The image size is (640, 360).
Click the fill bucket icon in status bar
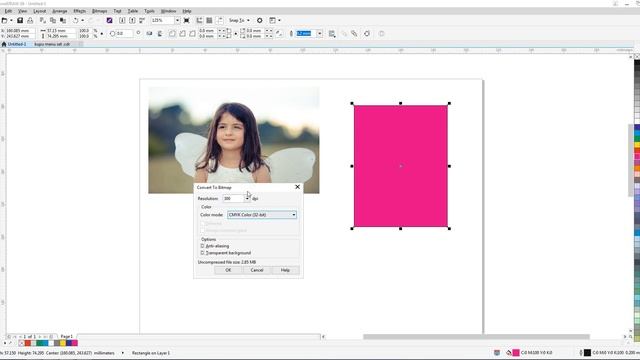[x=509, y=353]
